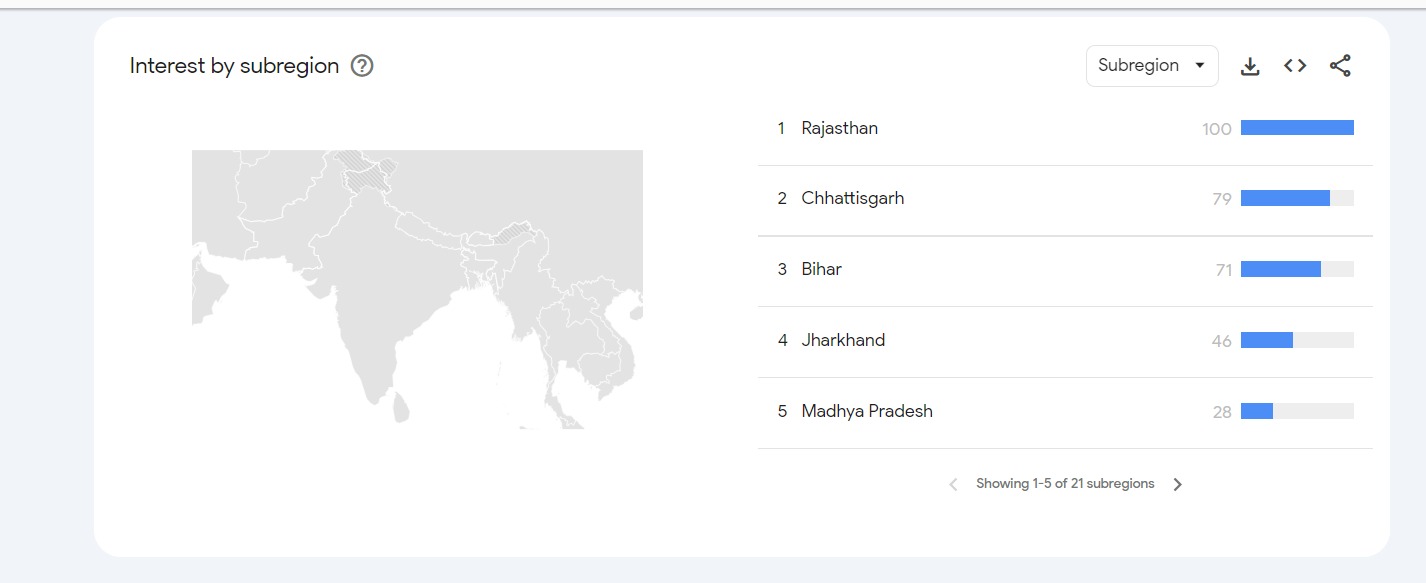1426x583 pixels.
Task: Click the Jharkhand subregion row
Action: tap(843, 340)
